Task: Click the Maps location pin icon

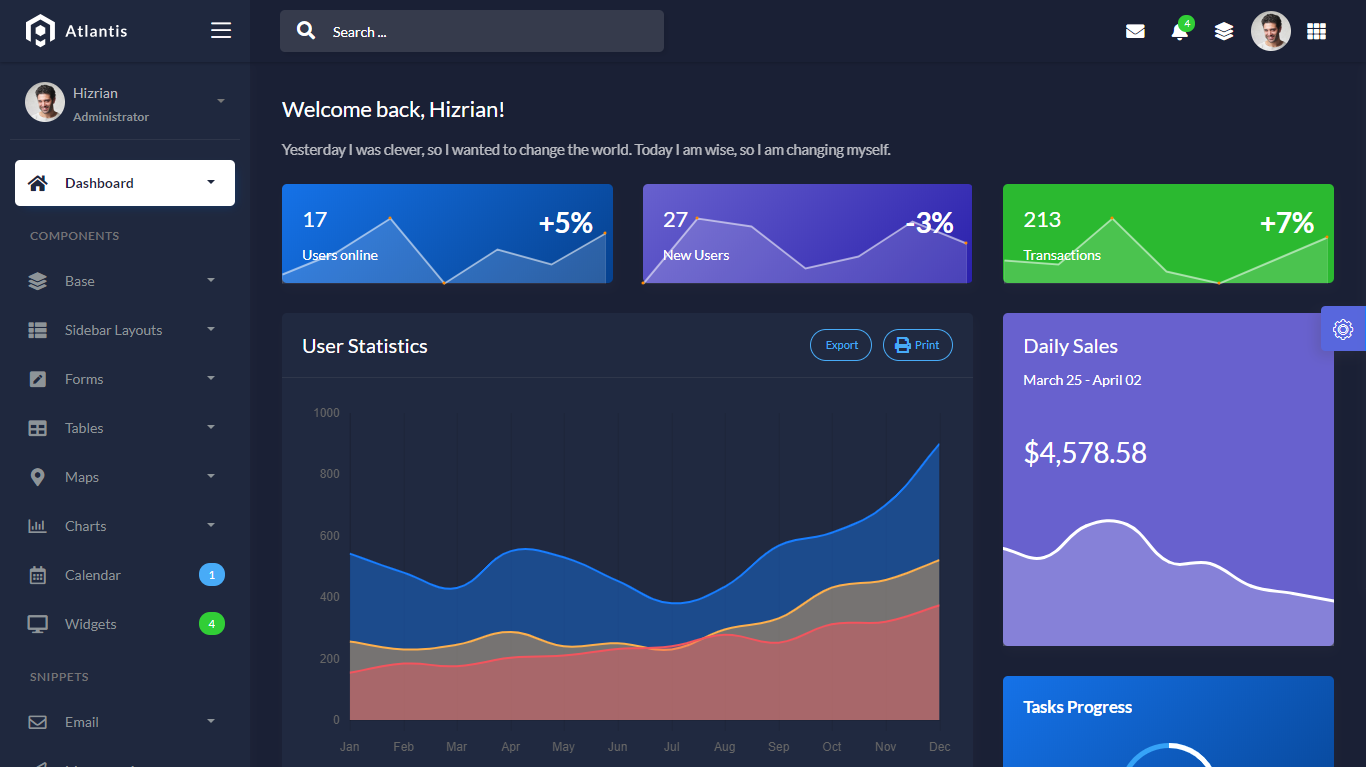Action: pyautogui.click(x=38, y=477)
